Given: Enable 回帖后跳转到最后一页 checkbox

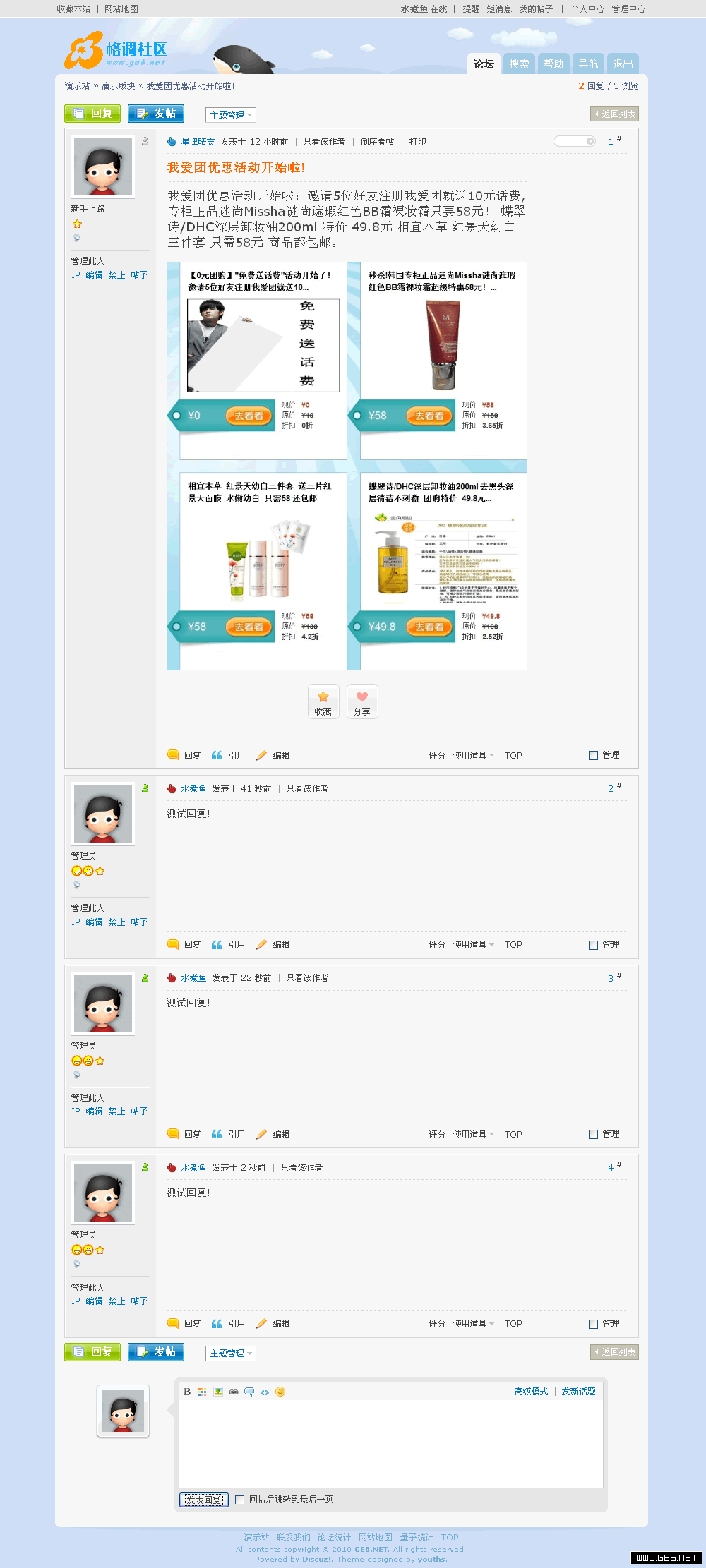Looking at the screenshot, I should point(240,1500).
